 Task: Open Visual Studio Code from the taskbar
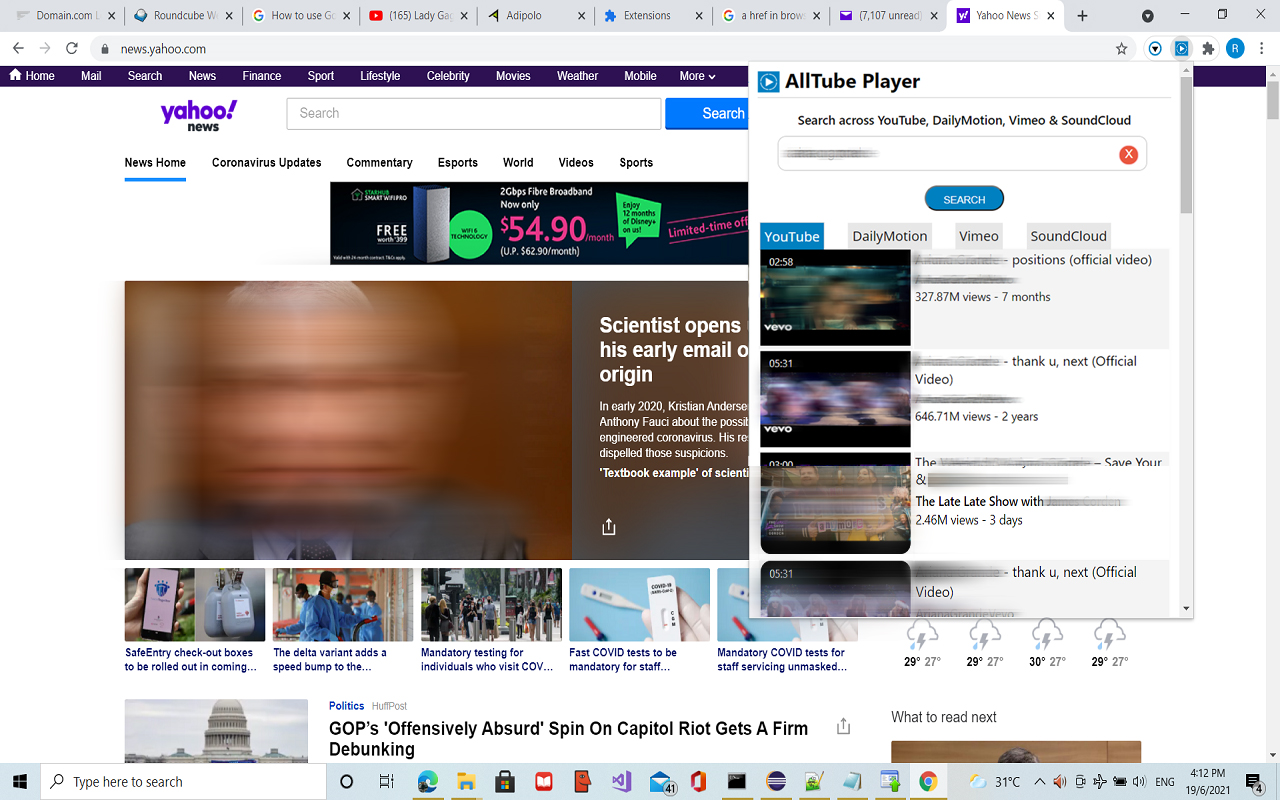click(621, 781)
